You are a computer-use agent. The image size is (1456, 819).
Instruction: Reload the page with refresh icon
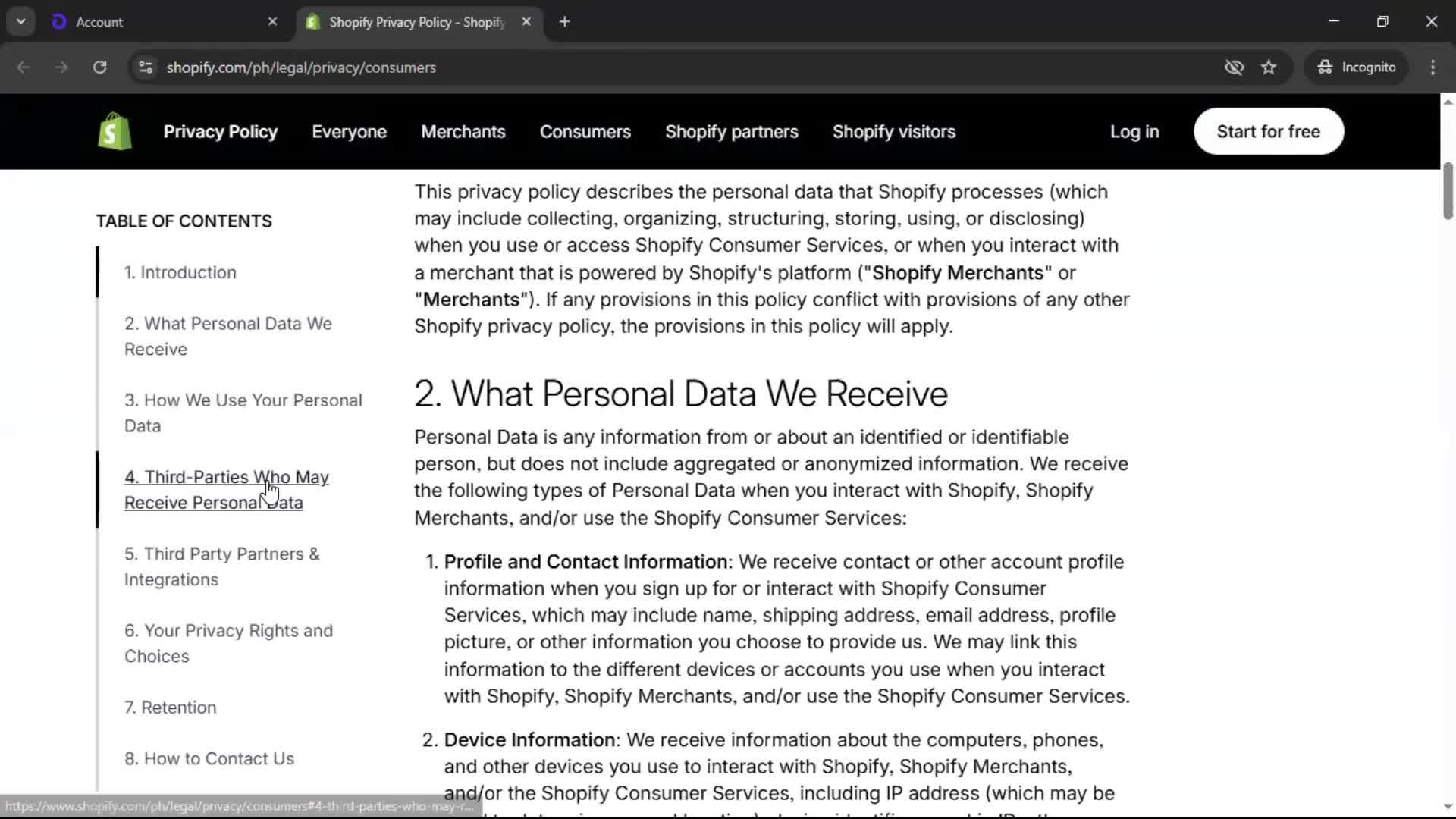(99, 67)
